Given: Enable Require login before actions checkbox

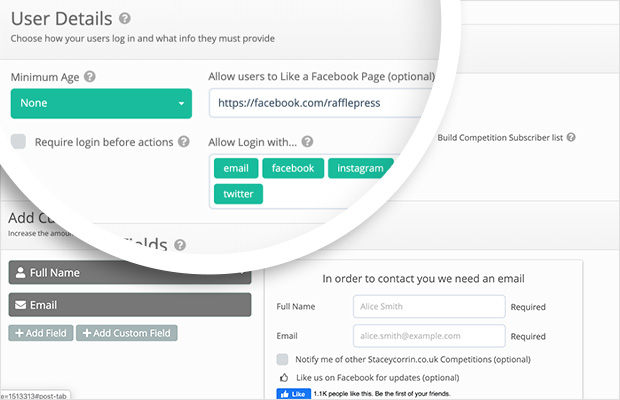Looking at the screenshot, I should coord(19,141).
